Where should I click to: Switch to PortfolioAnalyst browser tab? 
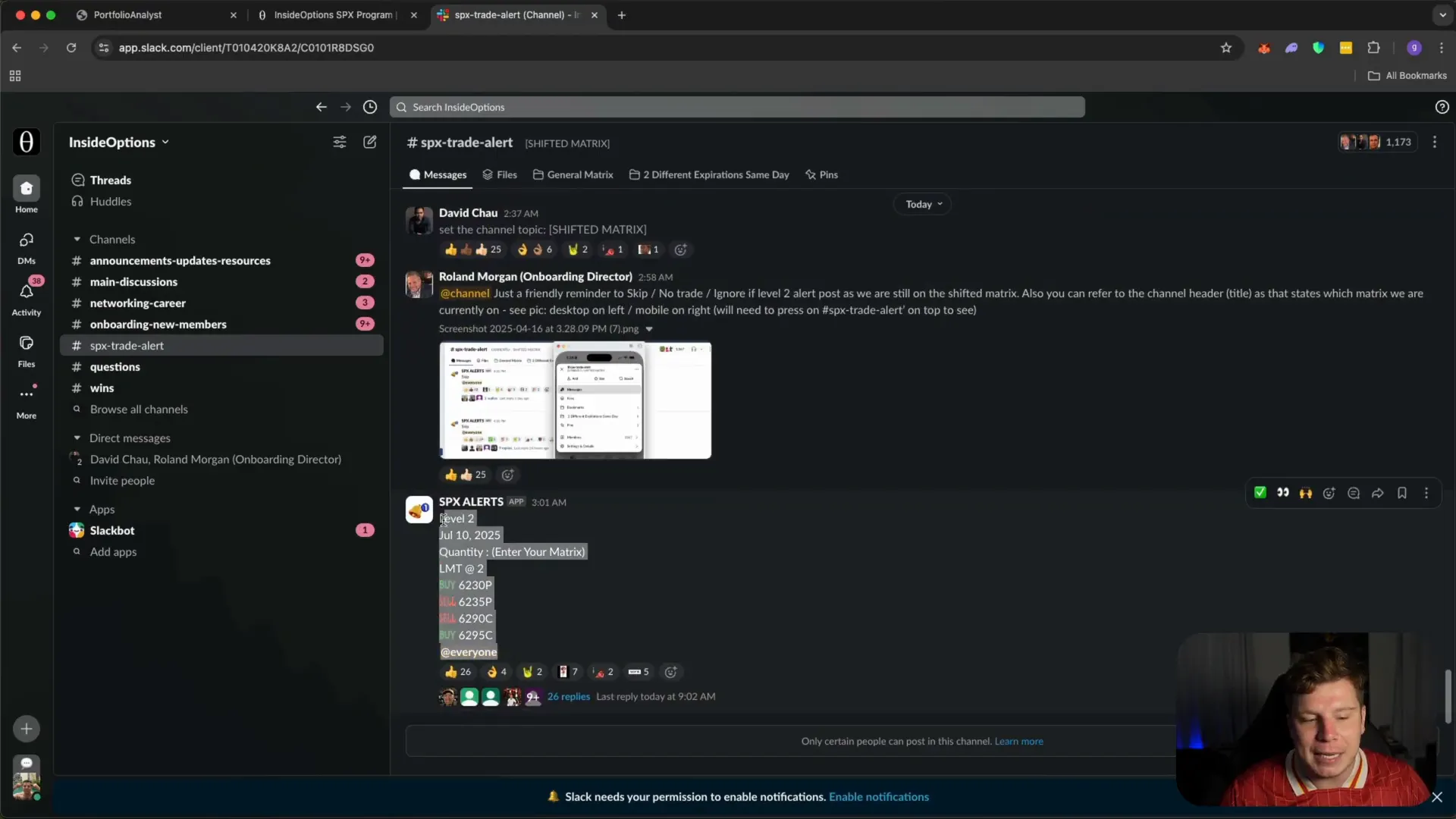[x=156, y=14]
